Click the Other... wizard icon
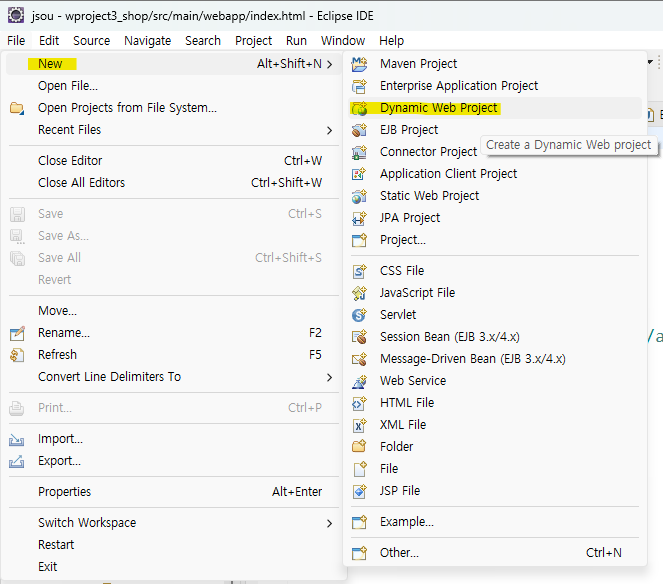 (x=359, y=553)
